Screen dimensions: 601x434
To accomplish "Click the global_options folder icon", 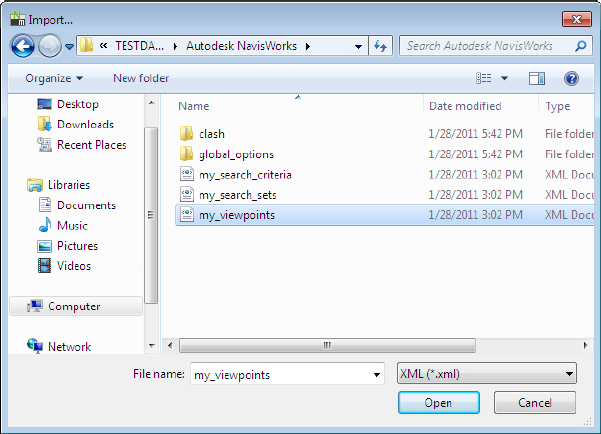I will pos(187,154).
